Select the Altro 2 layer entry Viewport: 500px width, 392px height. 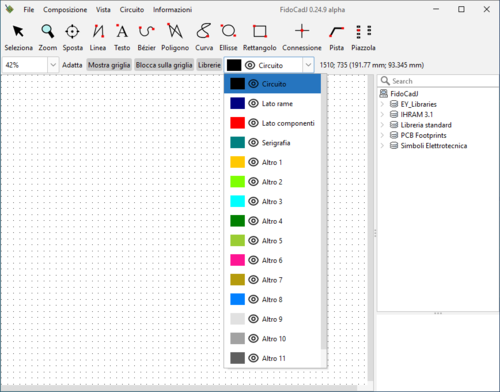(272, 182)
